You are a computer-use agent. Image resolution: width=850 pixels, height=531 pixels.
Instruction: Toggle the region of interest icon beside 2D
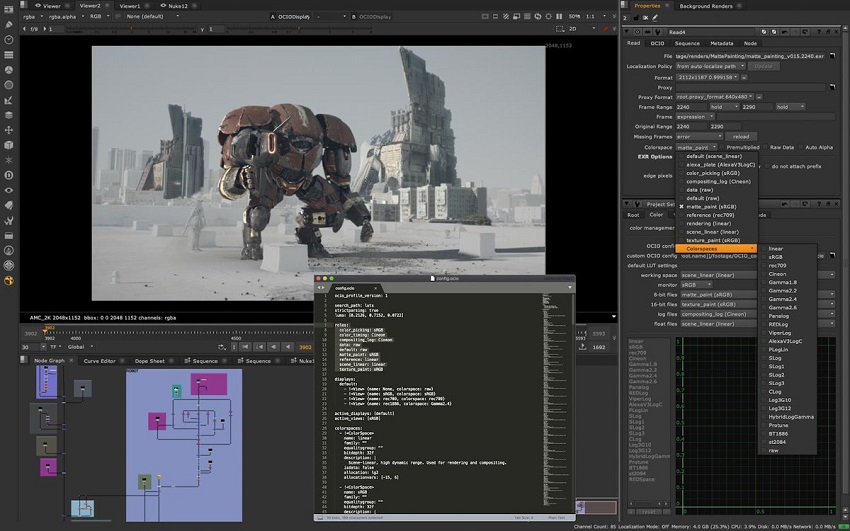tap(560, 29)
